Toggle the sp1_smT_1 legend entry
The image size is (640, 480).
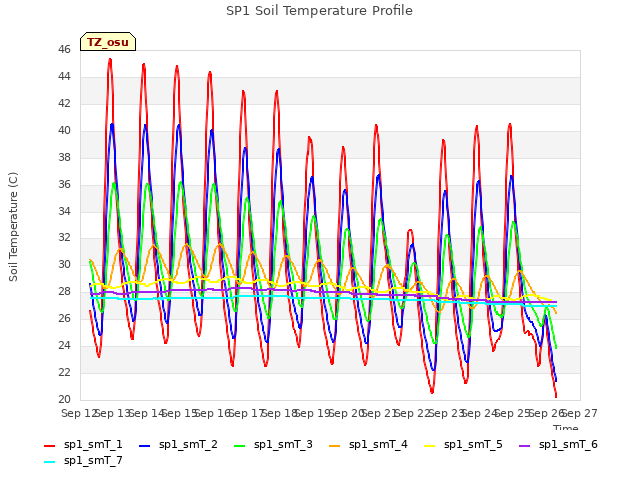coord(83,444)
